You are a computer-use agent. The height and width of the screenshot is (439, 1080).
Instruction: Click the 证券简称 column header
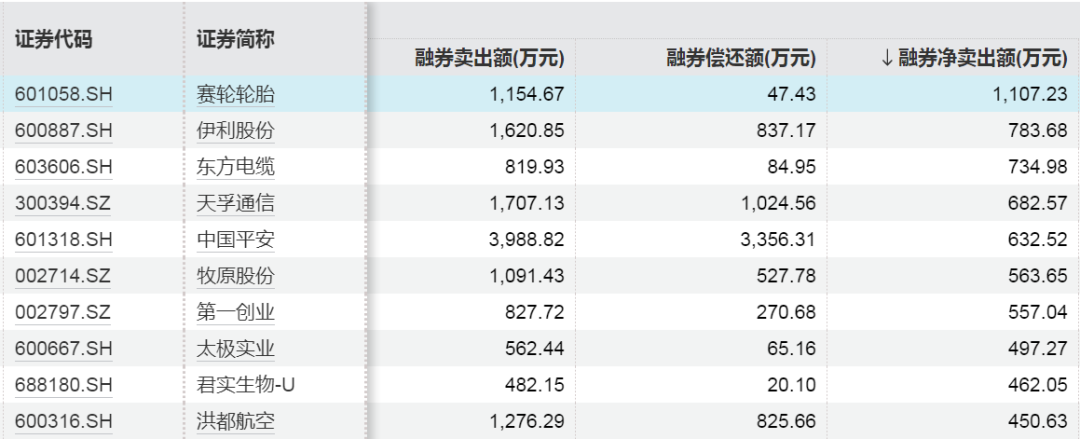tap(236, 41)
